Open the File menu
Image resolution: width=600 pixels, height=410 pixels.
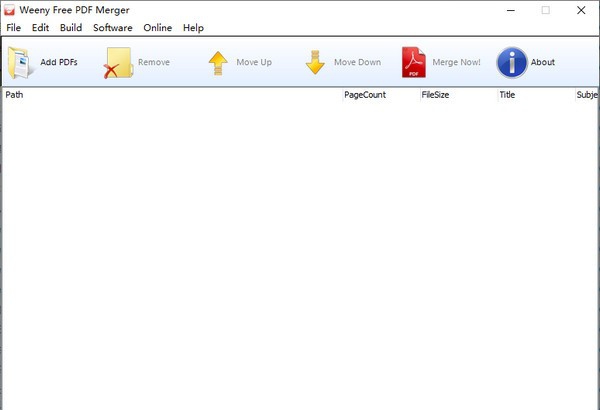pos(14,28)
